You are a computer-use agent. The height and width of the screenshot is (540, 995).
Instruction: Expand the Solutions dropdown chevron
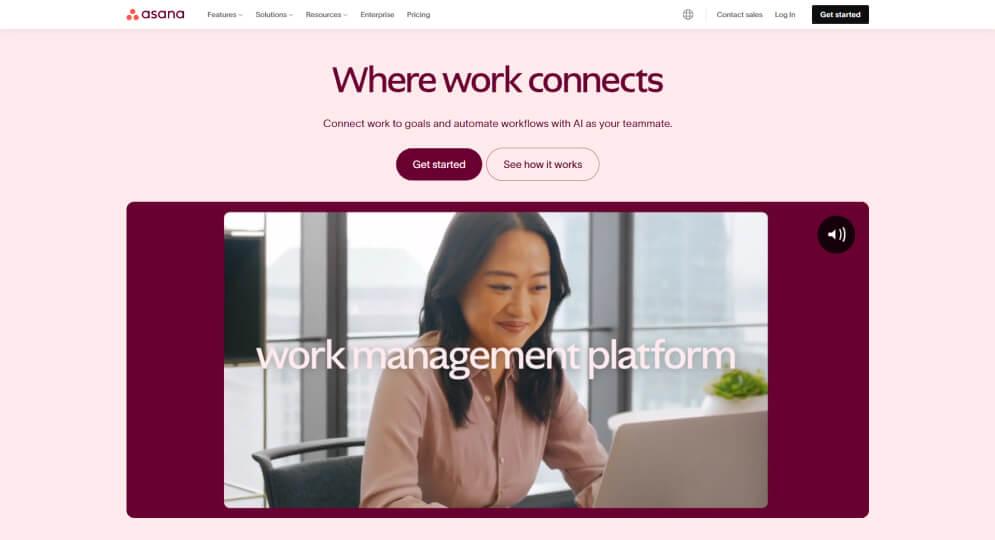click(291, 15)
